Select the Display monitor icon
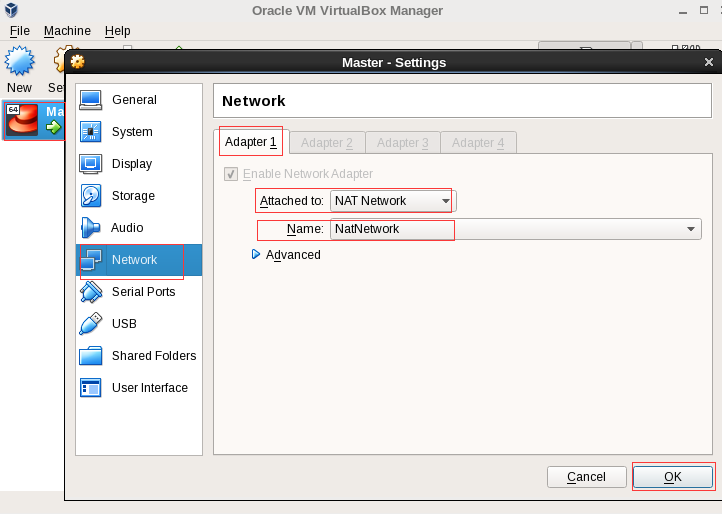 coord(91,164)
